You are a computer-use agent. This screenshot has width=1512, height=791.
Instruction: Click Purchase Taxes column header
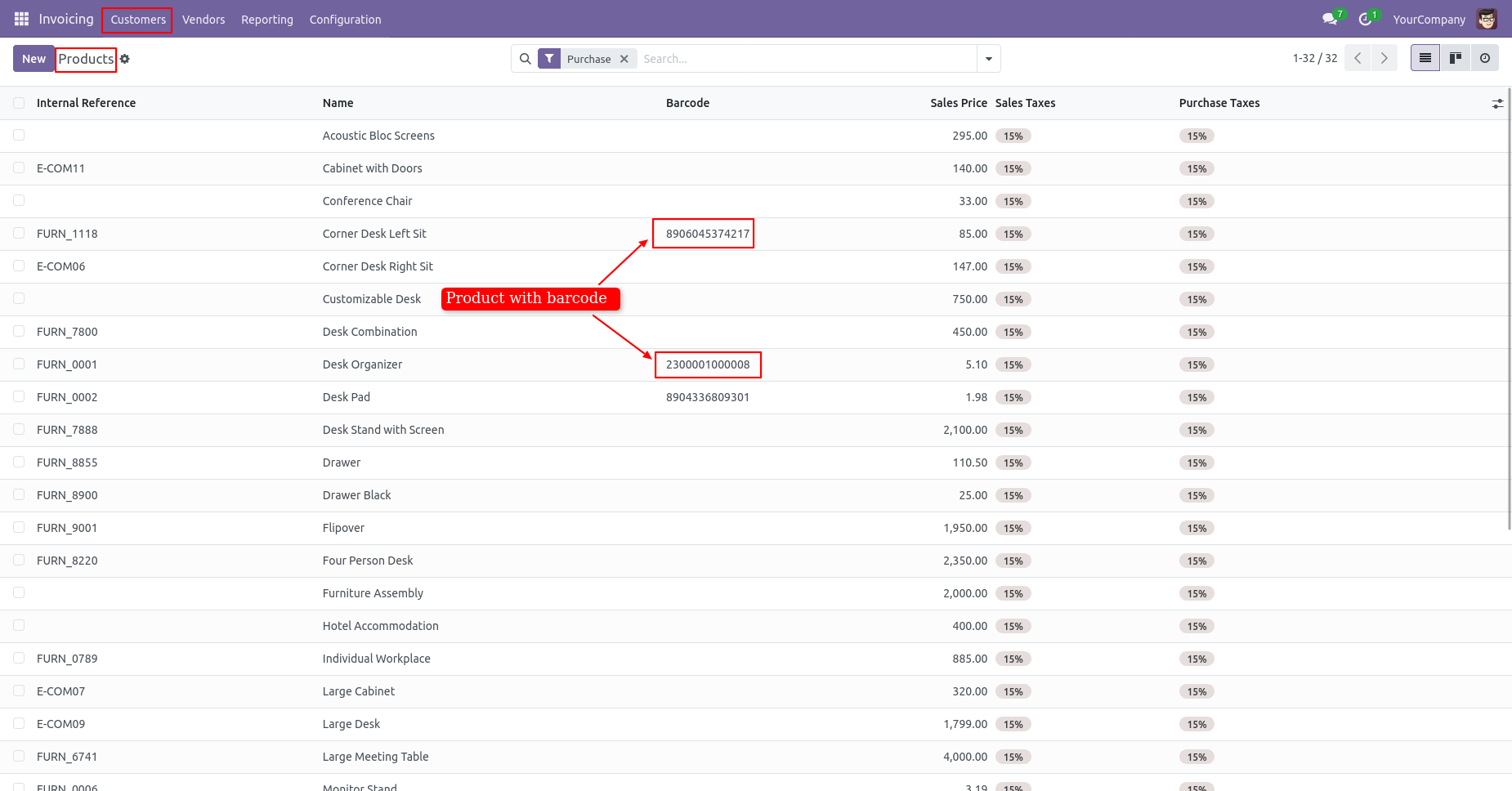tap(1219, 103)
